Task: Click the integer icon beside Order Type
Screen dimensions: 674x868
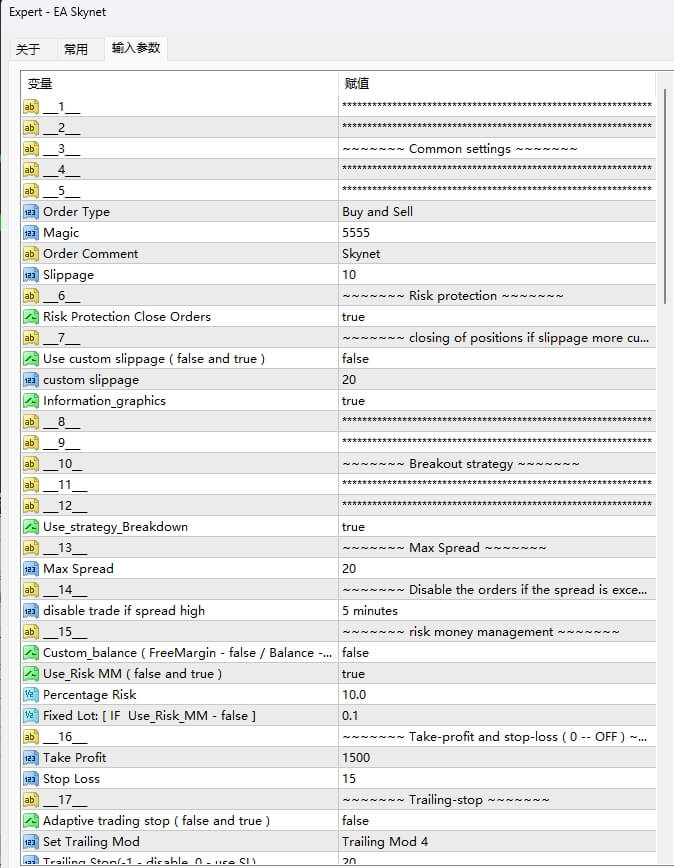Action: coord(31,212)
